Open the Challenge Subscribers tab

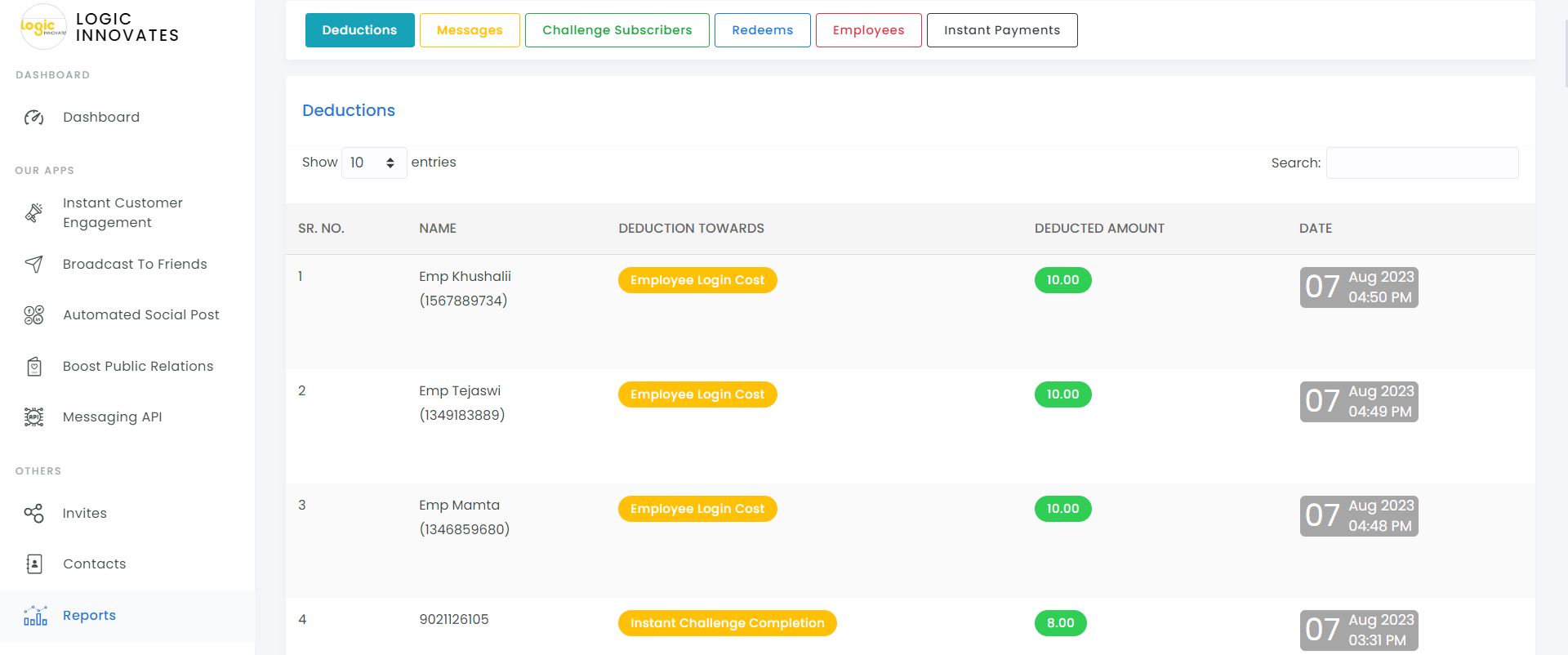tap(617, 30)
